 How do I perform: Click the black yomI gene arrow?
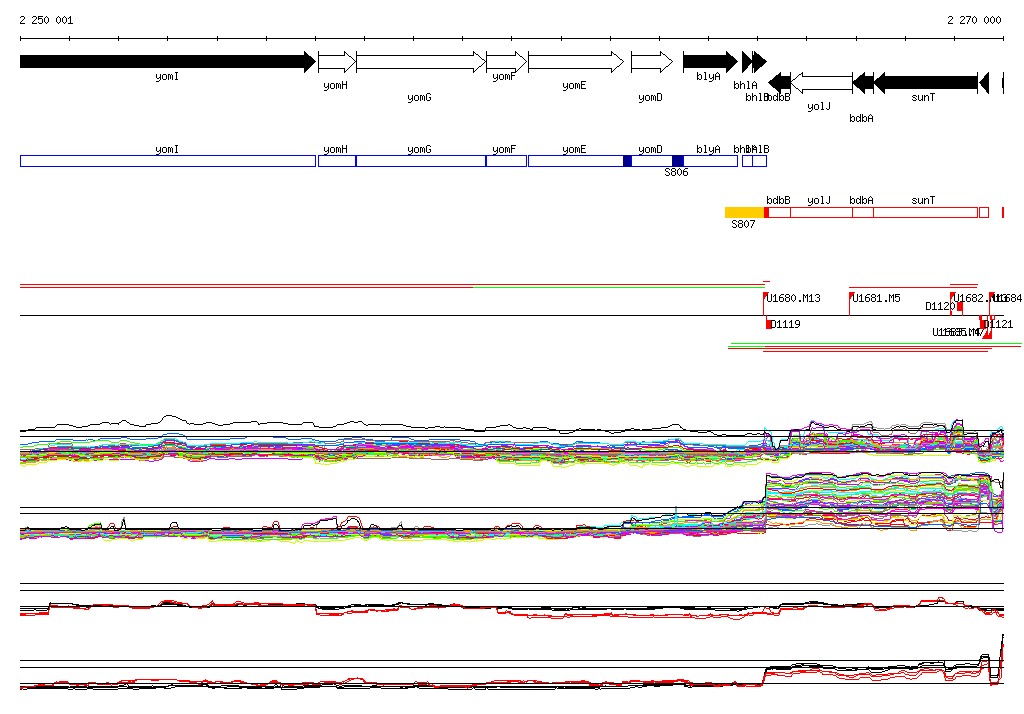pos(168,62)
